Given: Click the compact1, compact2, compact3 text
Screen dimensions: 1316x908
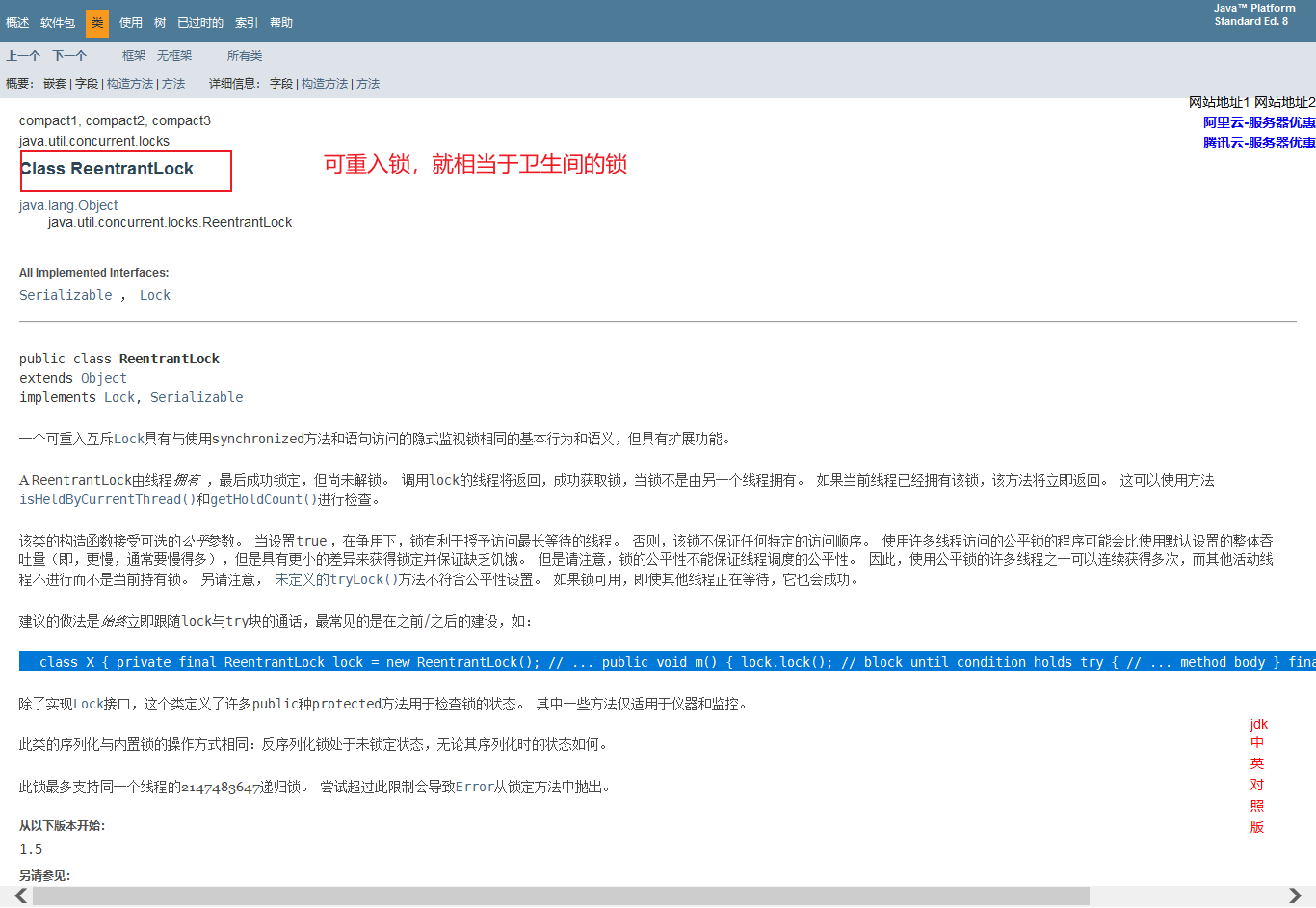Looking at the screenshot, I should 115,120.
